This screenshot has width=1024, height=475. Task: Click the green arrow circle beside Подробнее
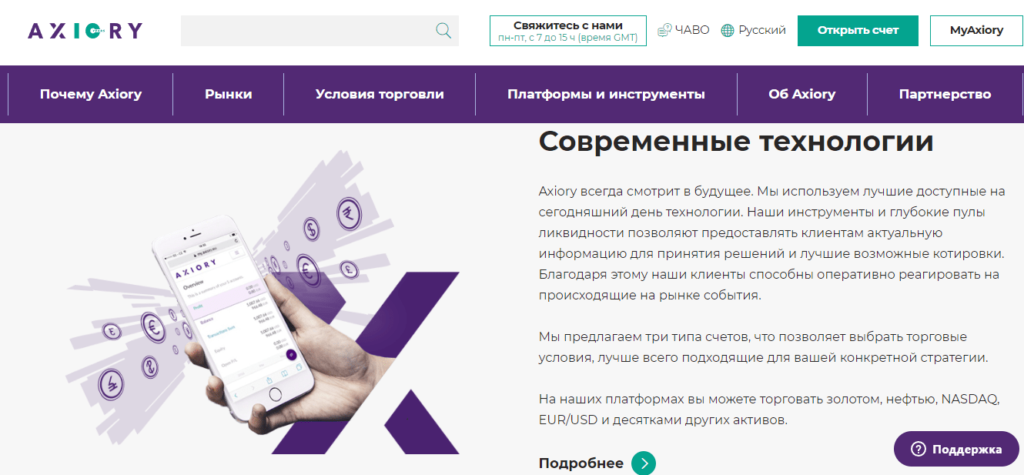(x=643, y=463)
